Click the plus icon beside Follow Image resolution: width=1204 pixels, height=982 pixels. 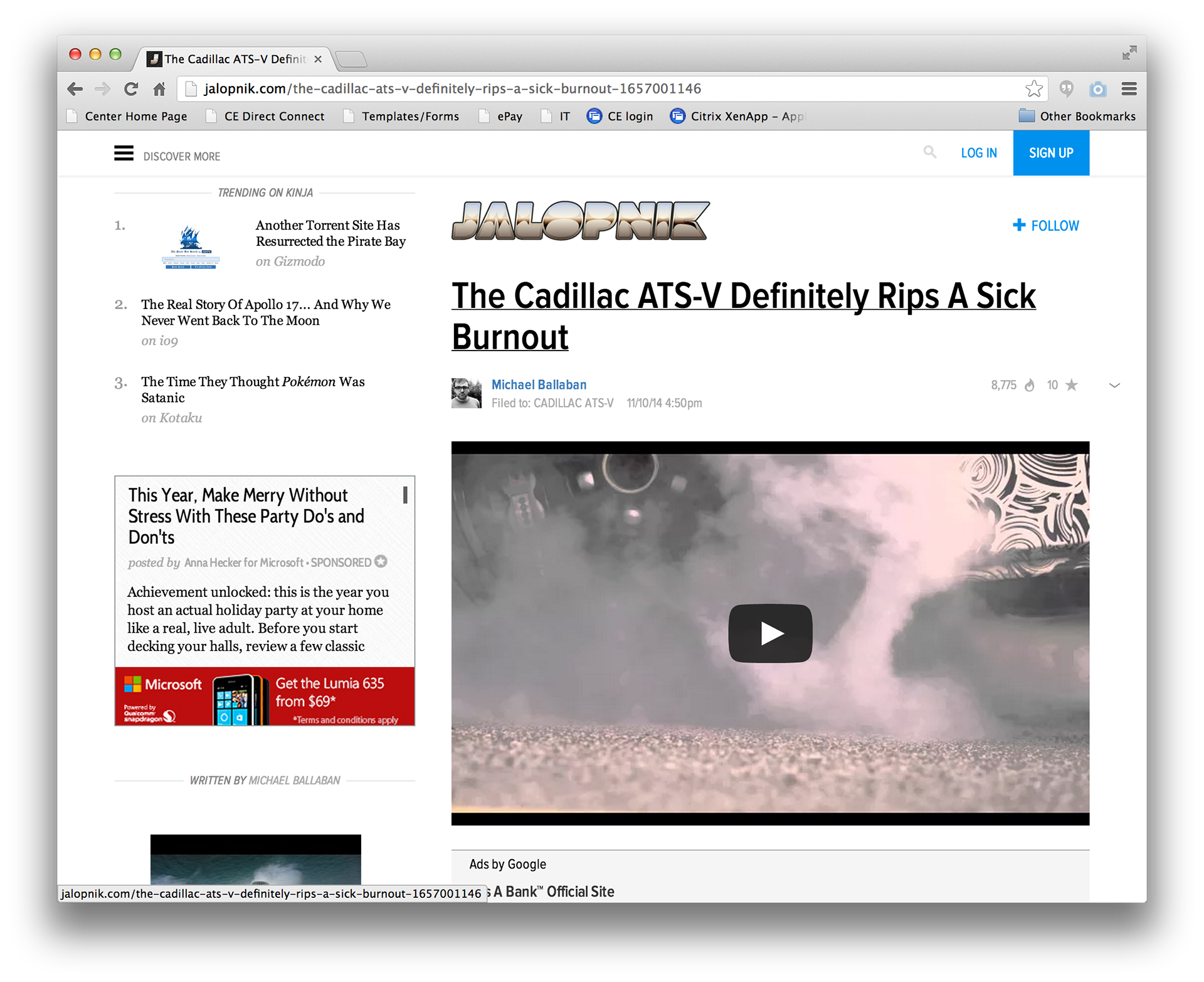tap(1019, 225)
